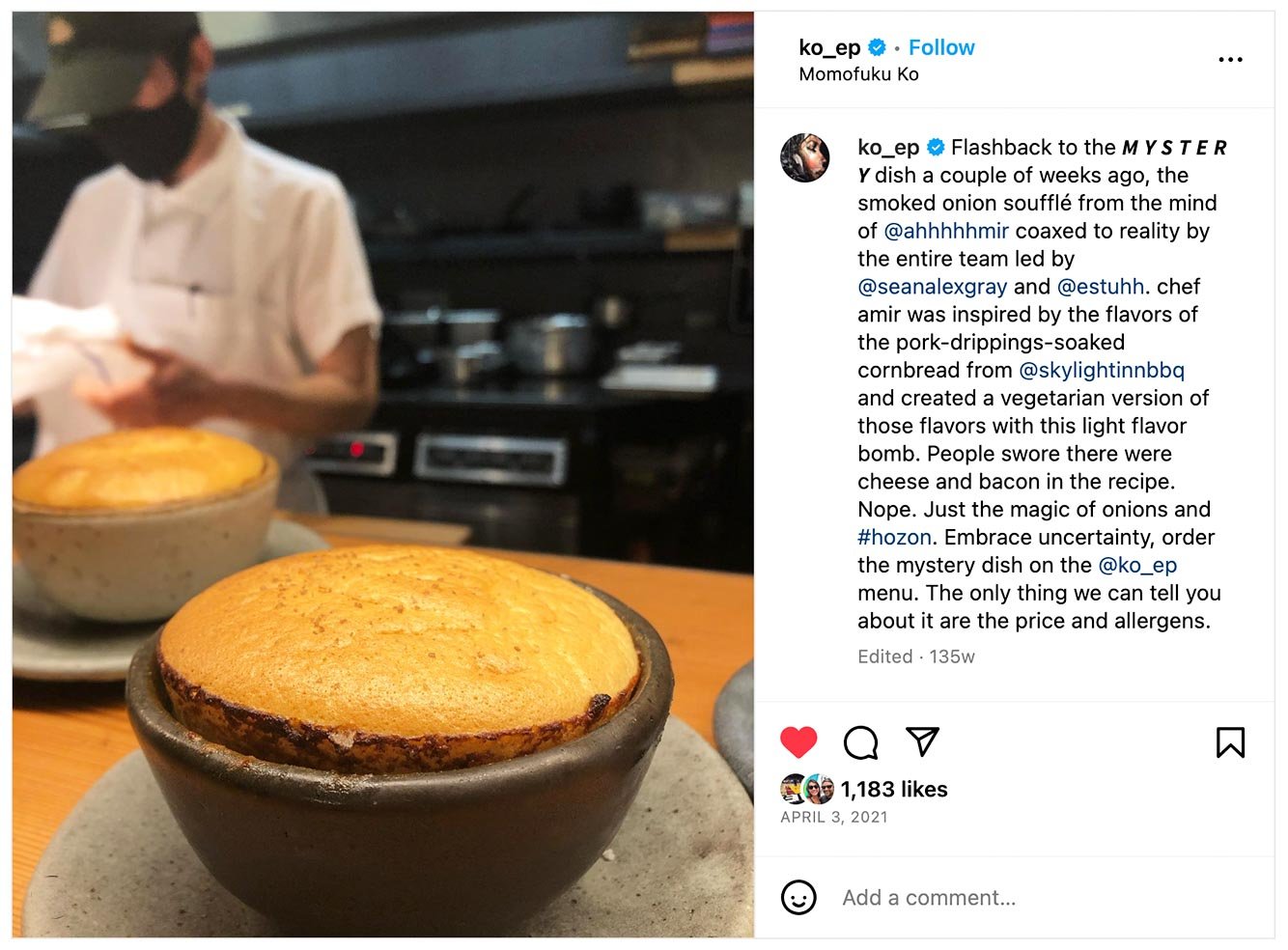
Task: Visit the @ahhhhhmir profile mention
Action: [x=946, y=231]
